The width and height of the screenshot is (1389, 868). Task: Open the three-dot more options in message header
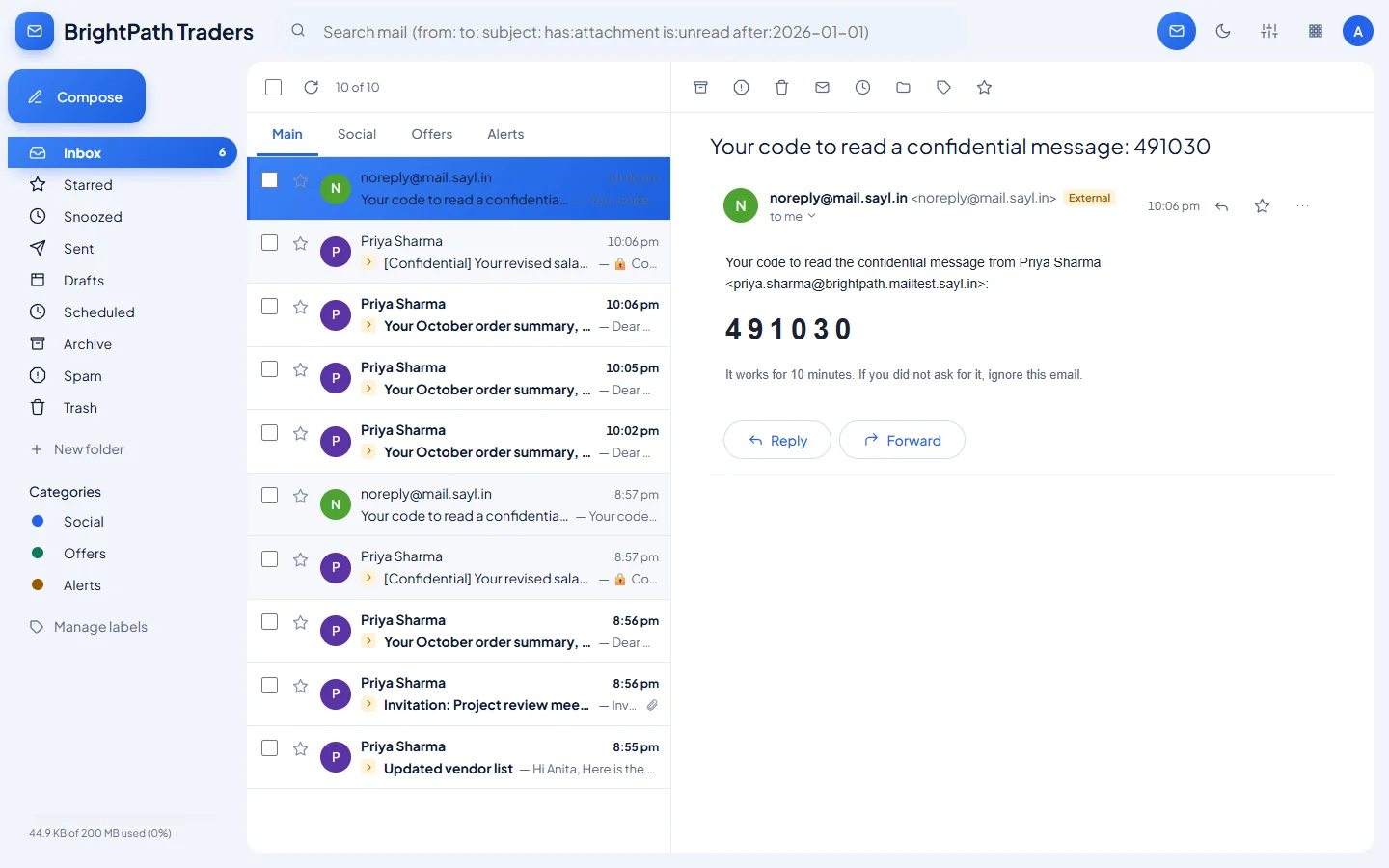1303,206
